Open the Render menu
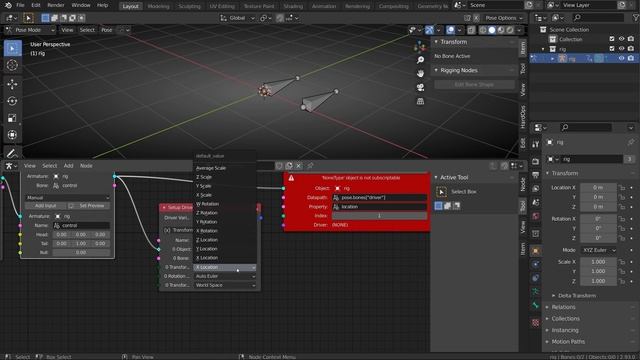Viewport: 640px width, 360px height. (x=56, y=5)
